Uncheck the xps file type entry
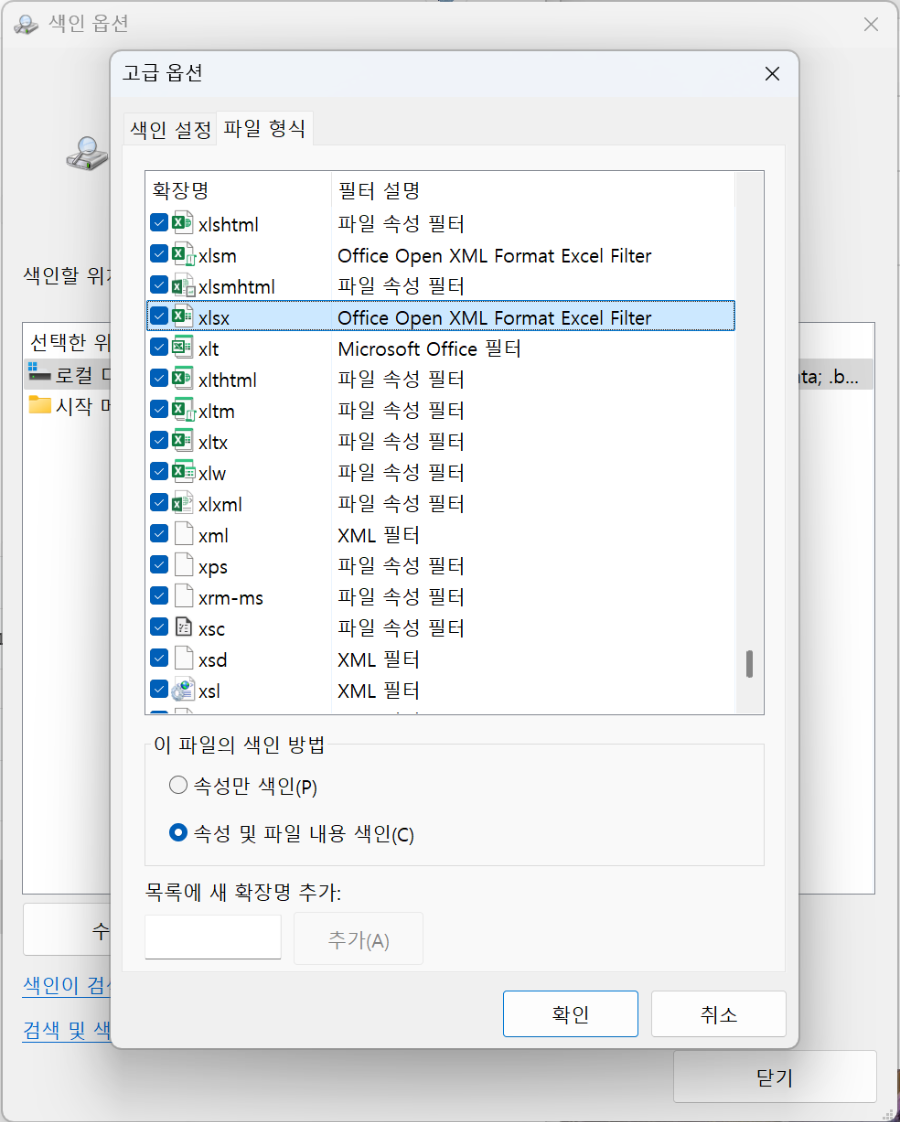 pyautogui.click(x=158, y=565)
